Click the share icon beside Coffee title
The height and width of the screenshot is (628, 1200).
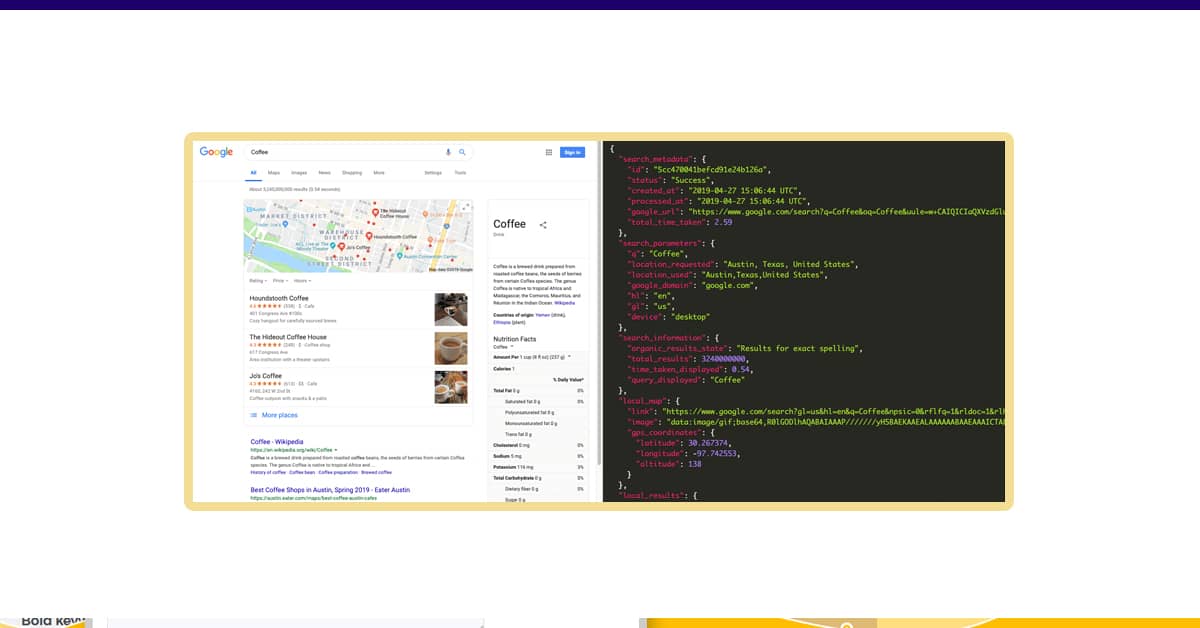coord(543,225)
